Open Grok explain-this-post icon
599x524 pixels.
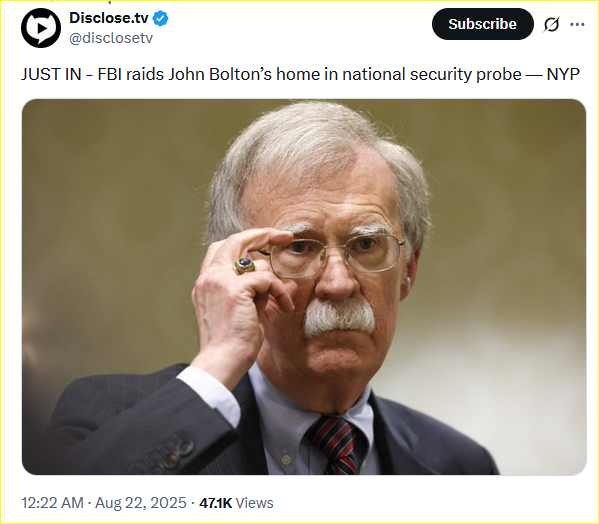click(x=552, y=24)
